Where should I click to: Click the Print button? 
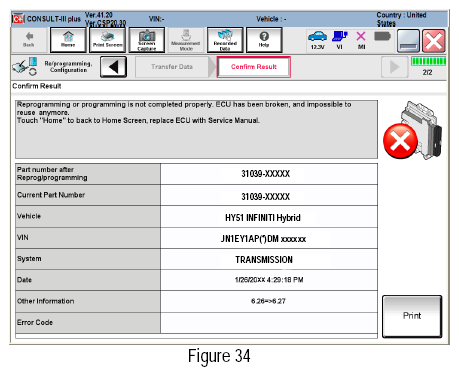coord(412,316)
